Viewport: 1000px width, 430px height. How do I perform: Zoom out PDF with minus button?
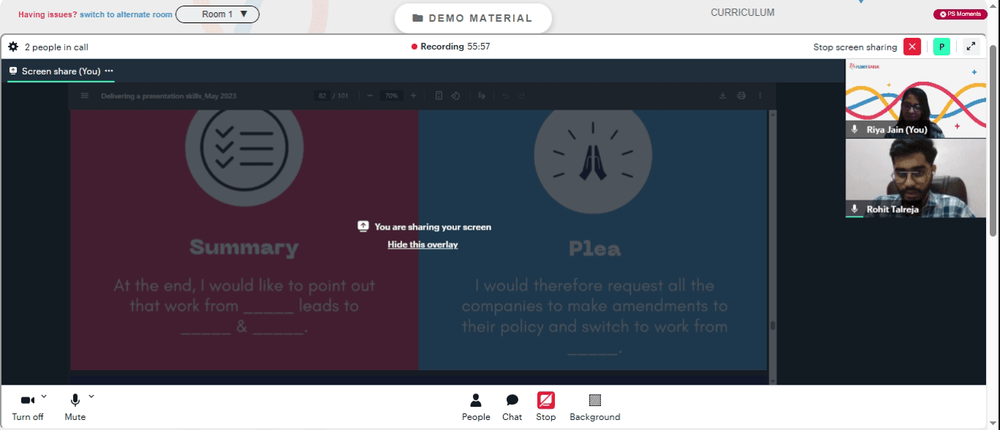click(370, 96)
